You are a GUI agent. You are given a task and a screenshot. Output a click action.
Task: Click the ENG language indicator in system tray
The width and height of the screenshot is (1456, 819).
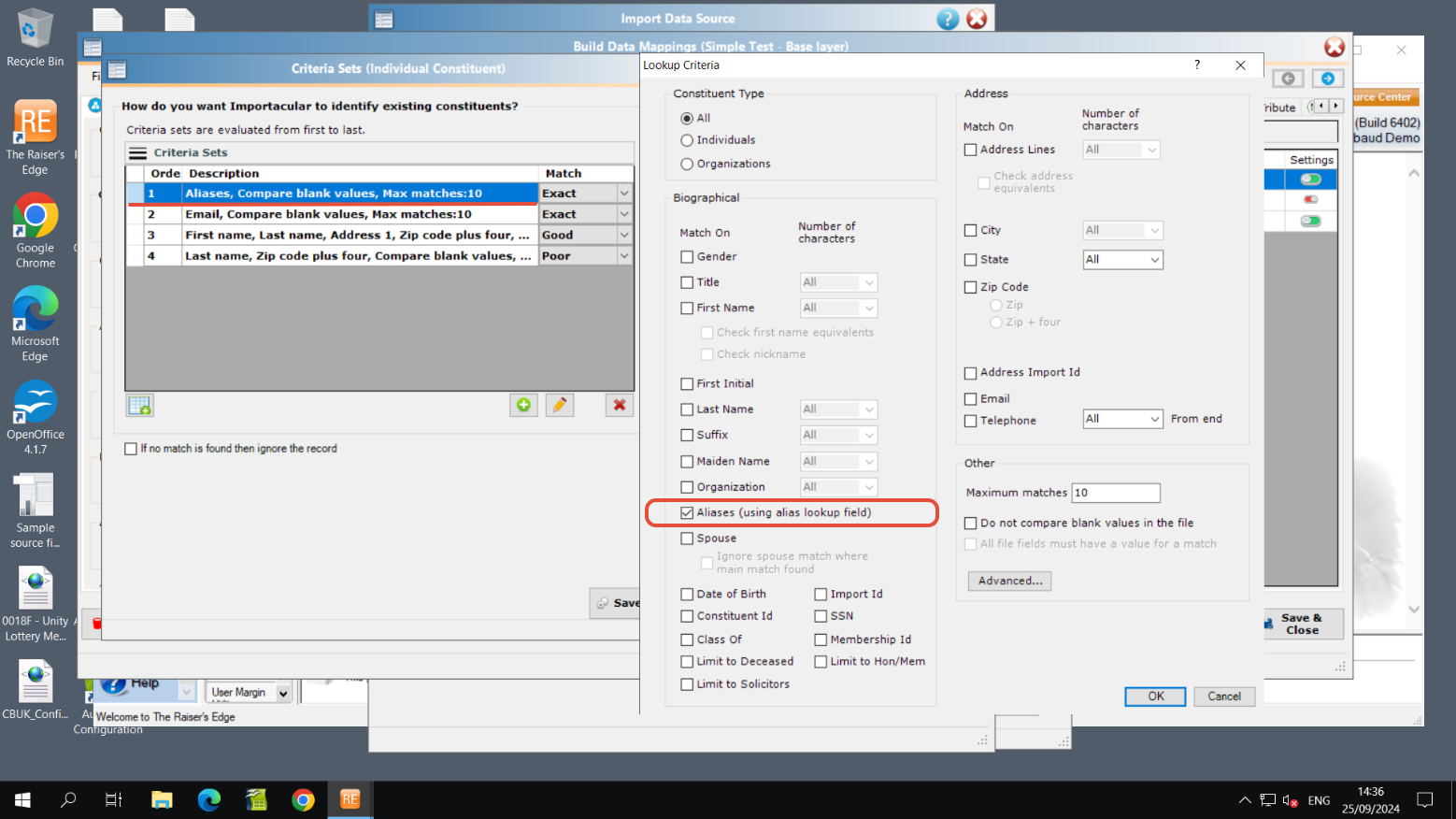tap(1319, 800)
